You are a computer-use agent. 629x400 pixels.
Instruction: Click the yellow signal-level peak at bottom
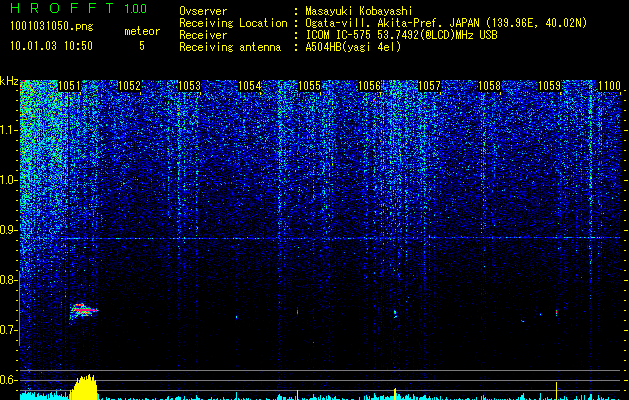84,387
